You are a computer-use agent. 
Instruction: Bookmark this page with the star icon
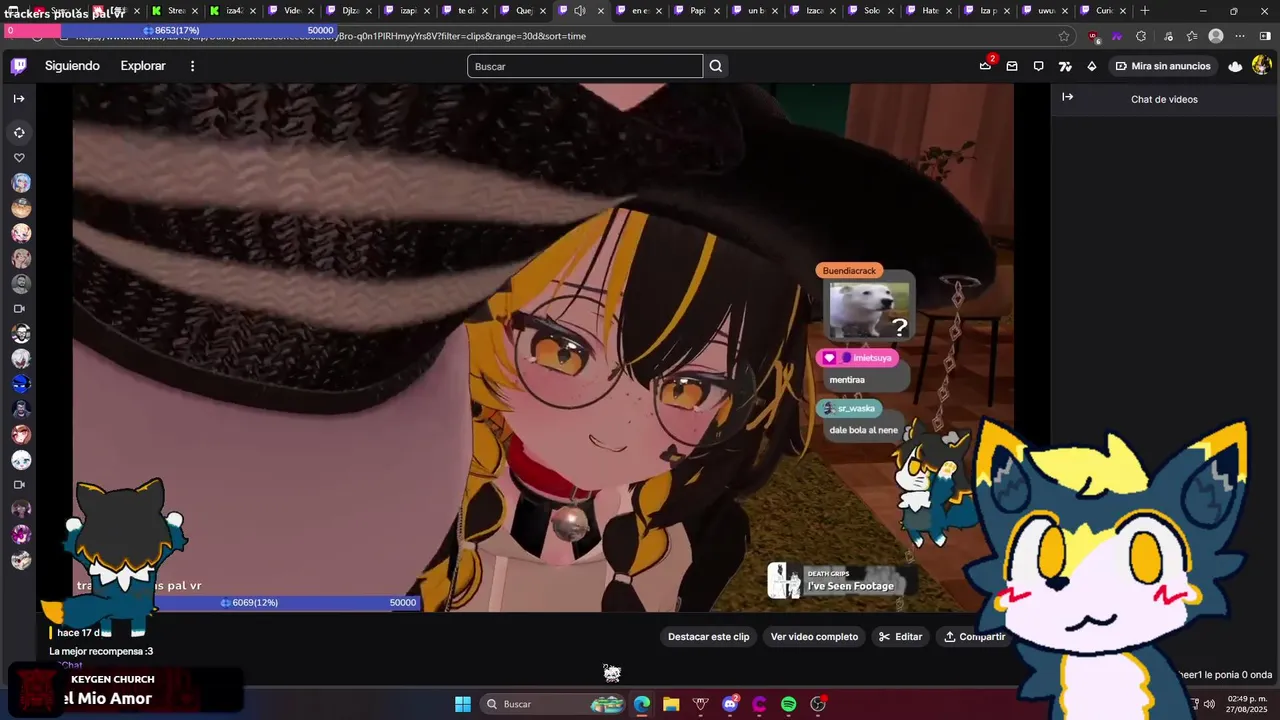click(1064, 36)
